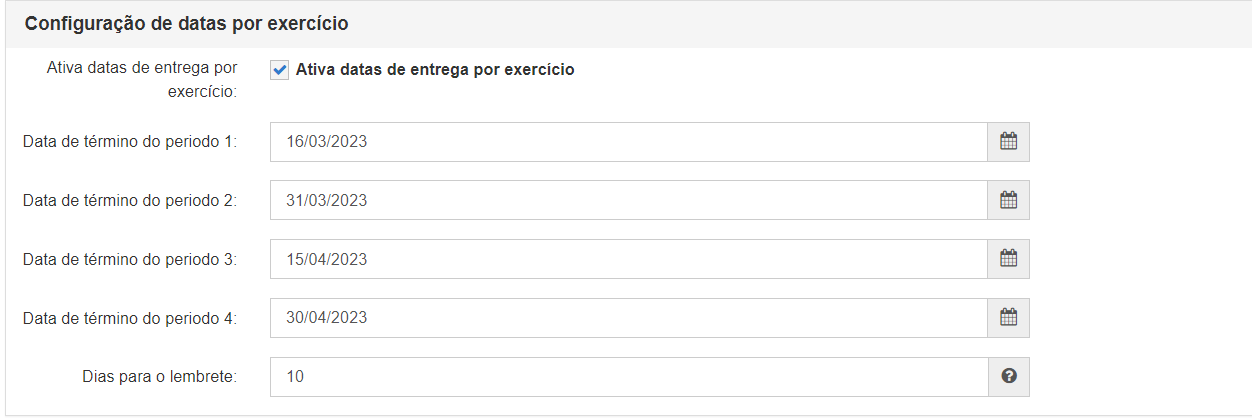Click the label Data de término do periodo 4
The height and width of the screenshot is (418, 1252).
(x=130, y=318)
